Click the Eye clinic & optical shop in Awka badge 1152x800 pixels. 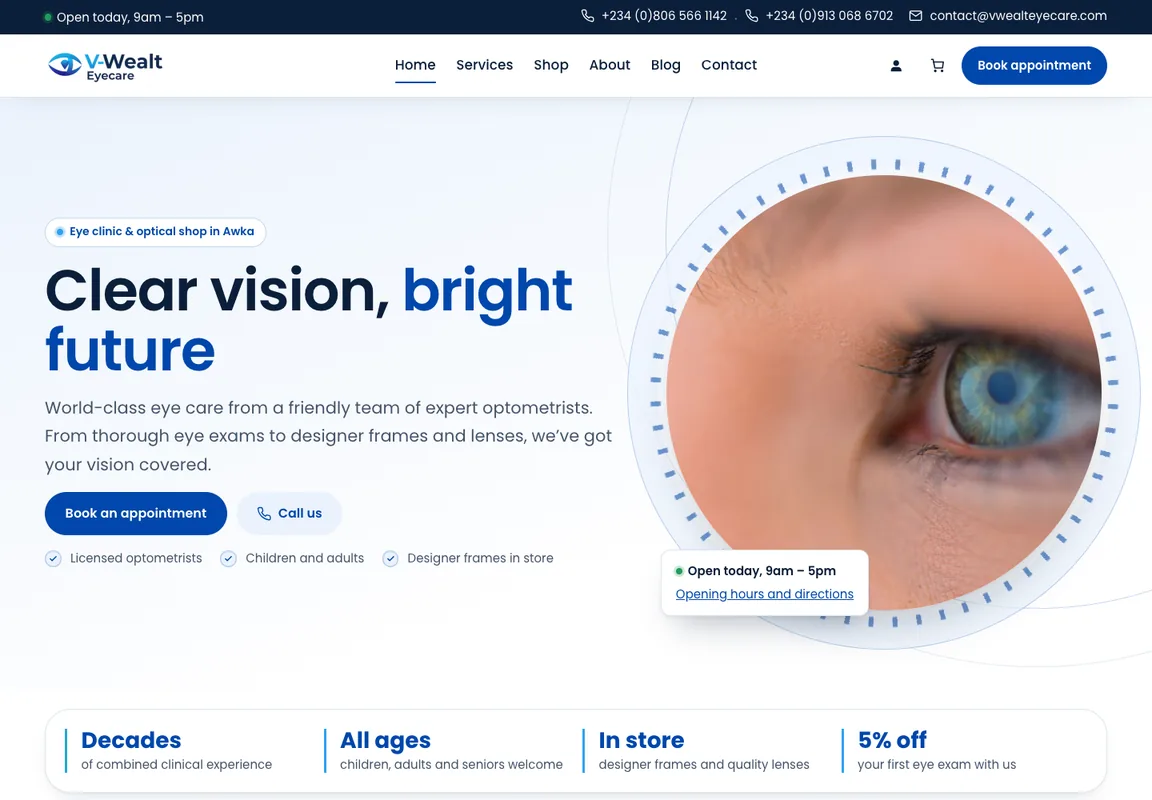point(155,231)
